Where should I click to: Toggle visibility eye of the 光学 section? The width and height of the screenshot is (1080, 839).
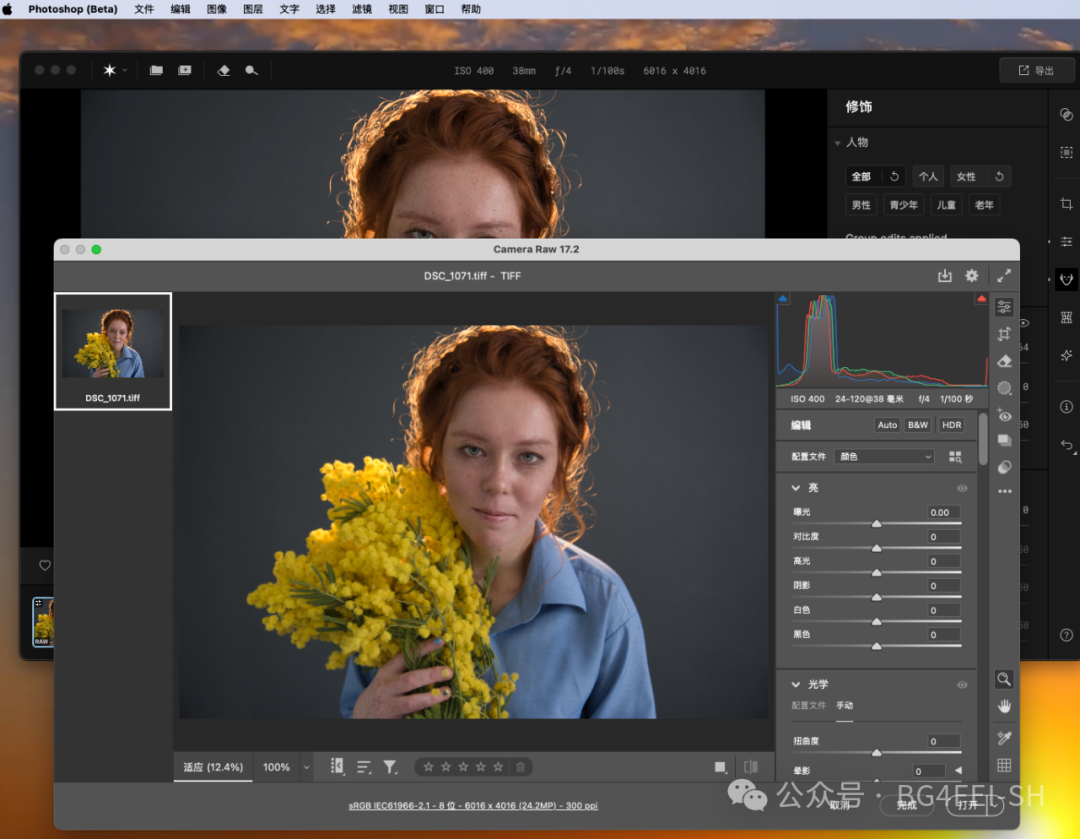[x=962, y=685]
